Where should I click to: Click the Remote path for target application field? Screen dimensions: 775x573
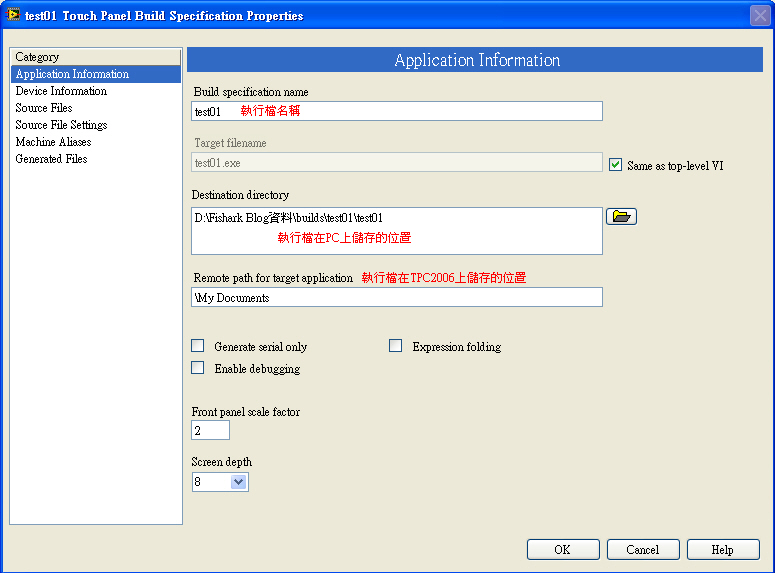[x=397, y=297]
